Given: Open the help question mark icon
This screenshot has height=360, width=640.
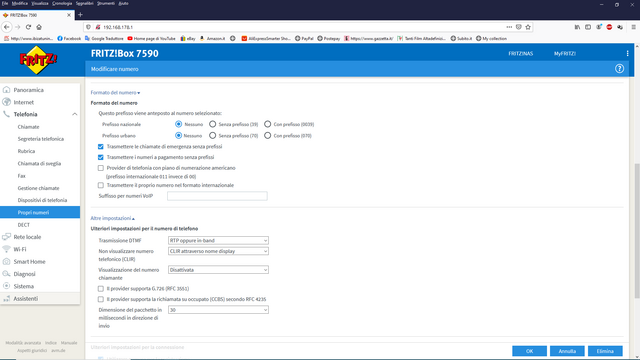Looking at the screenshot, I should (619, 69).
